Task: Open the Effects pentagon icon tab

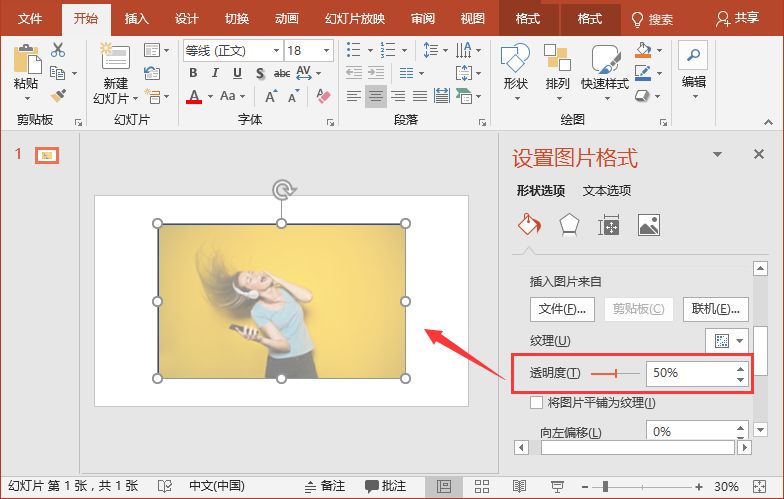Action: point(568,225)
